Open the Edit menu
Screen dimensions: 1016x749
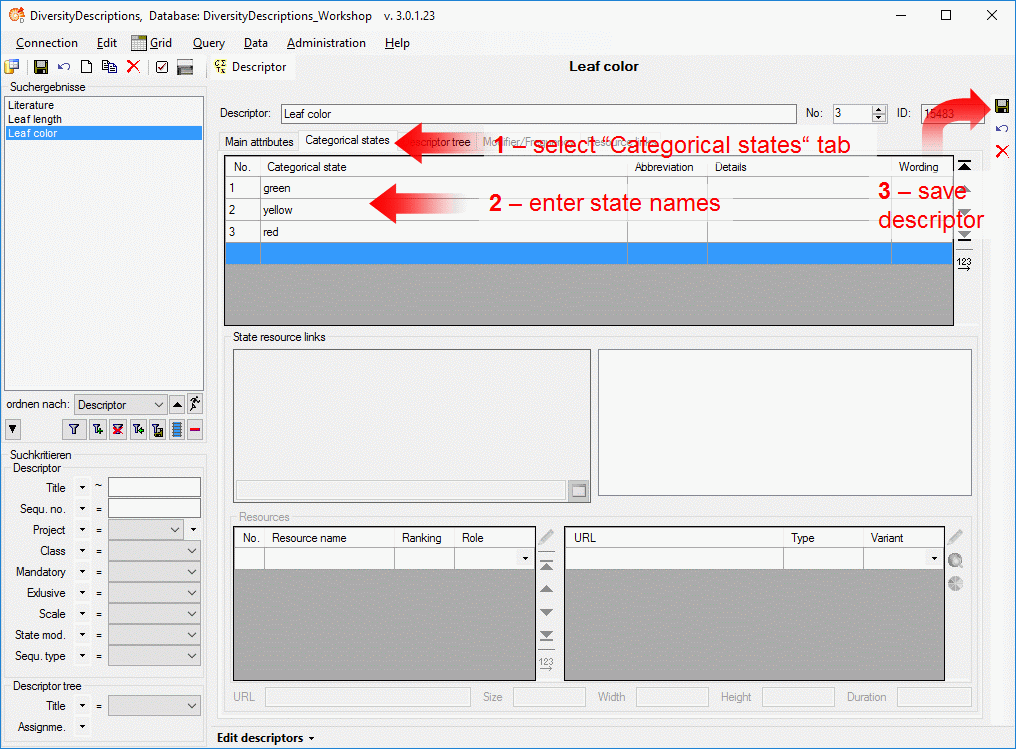pos(107,43)
